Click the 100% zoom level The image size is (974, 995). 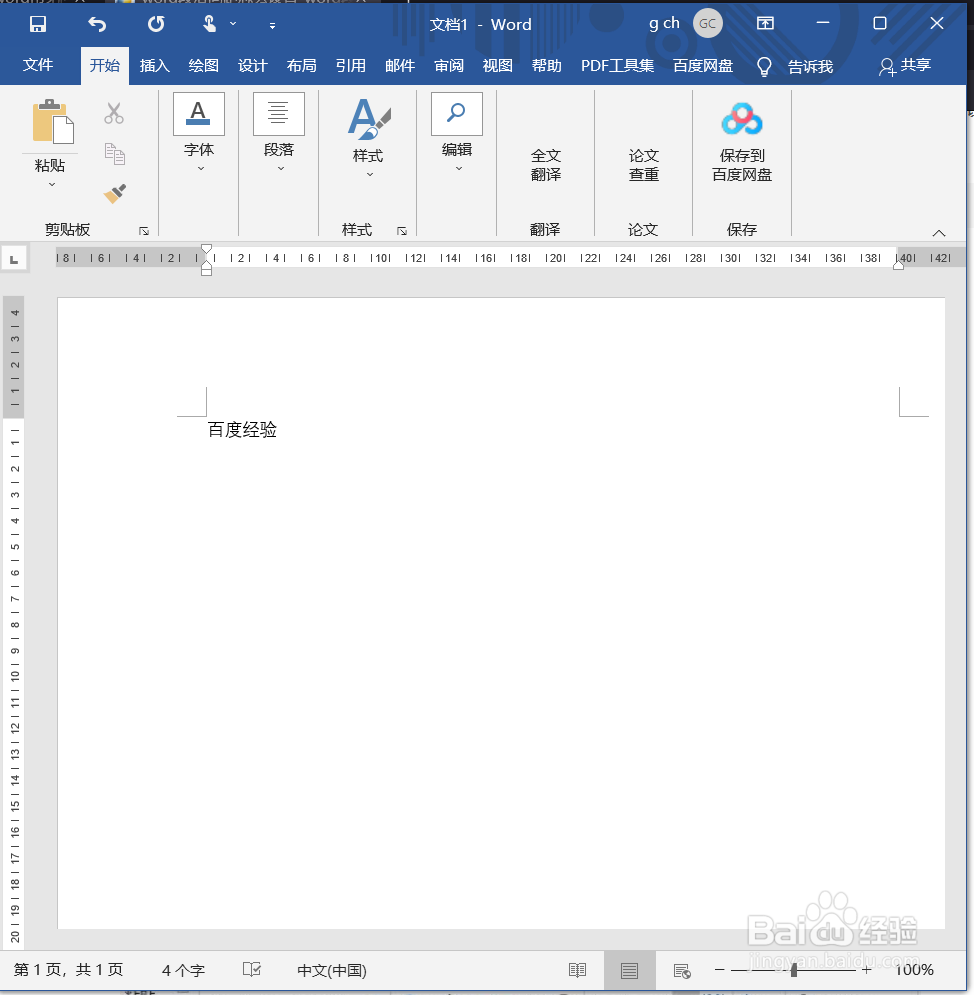(x=914, y=970)
